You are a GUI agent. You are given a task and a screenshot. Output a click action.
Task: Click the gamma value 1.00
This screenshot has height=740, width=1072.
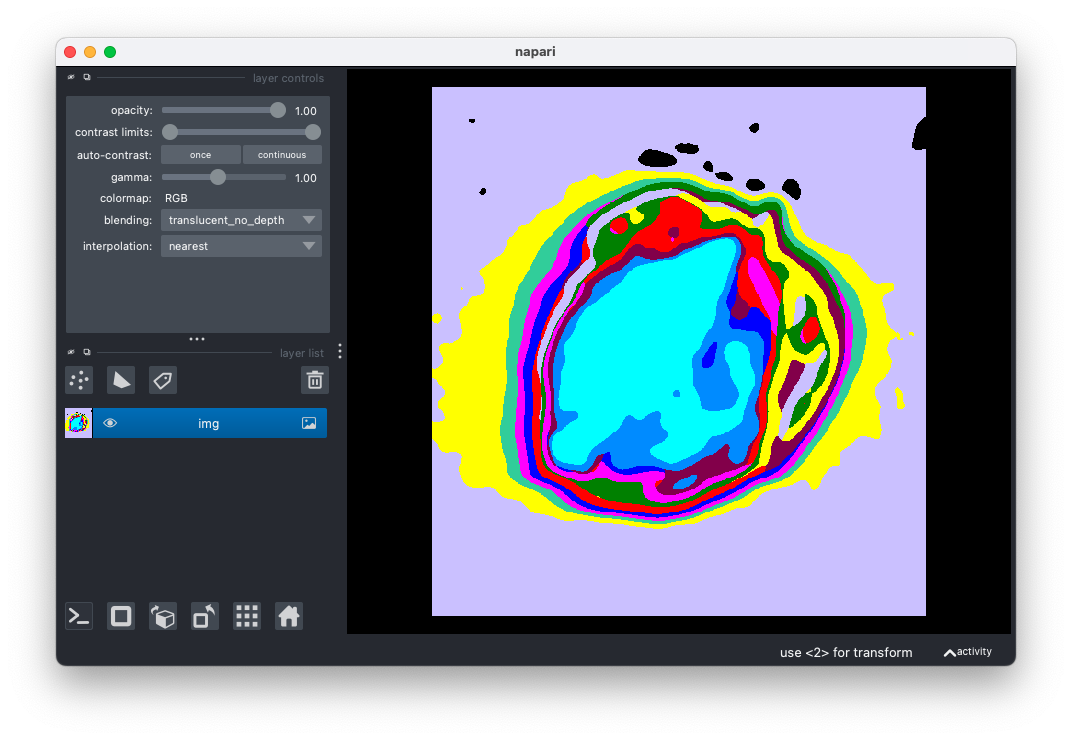(x=306, y=178)
